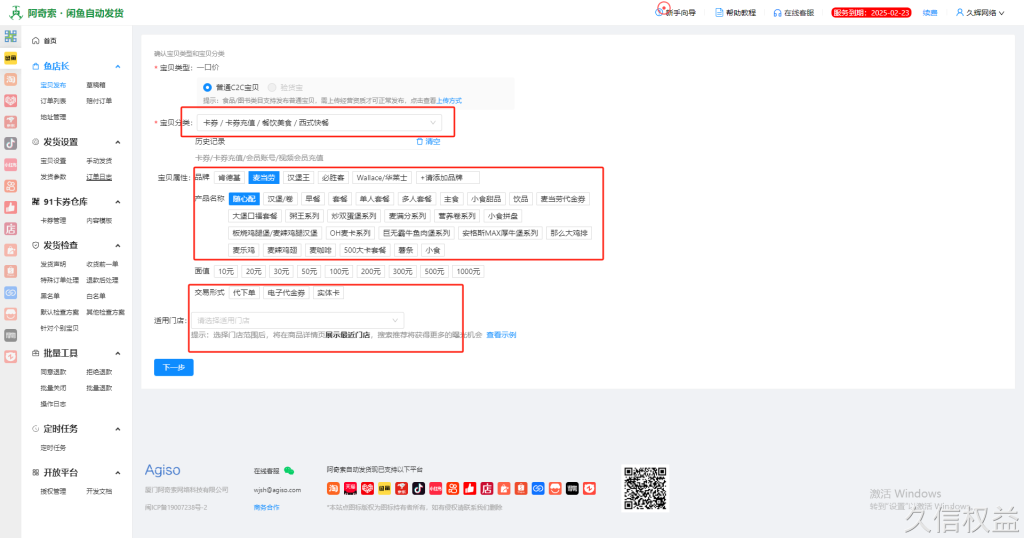Toggle the selected 麦当劳 brand tag
Screen dimensions: 1024x538
tap(264, 178)
